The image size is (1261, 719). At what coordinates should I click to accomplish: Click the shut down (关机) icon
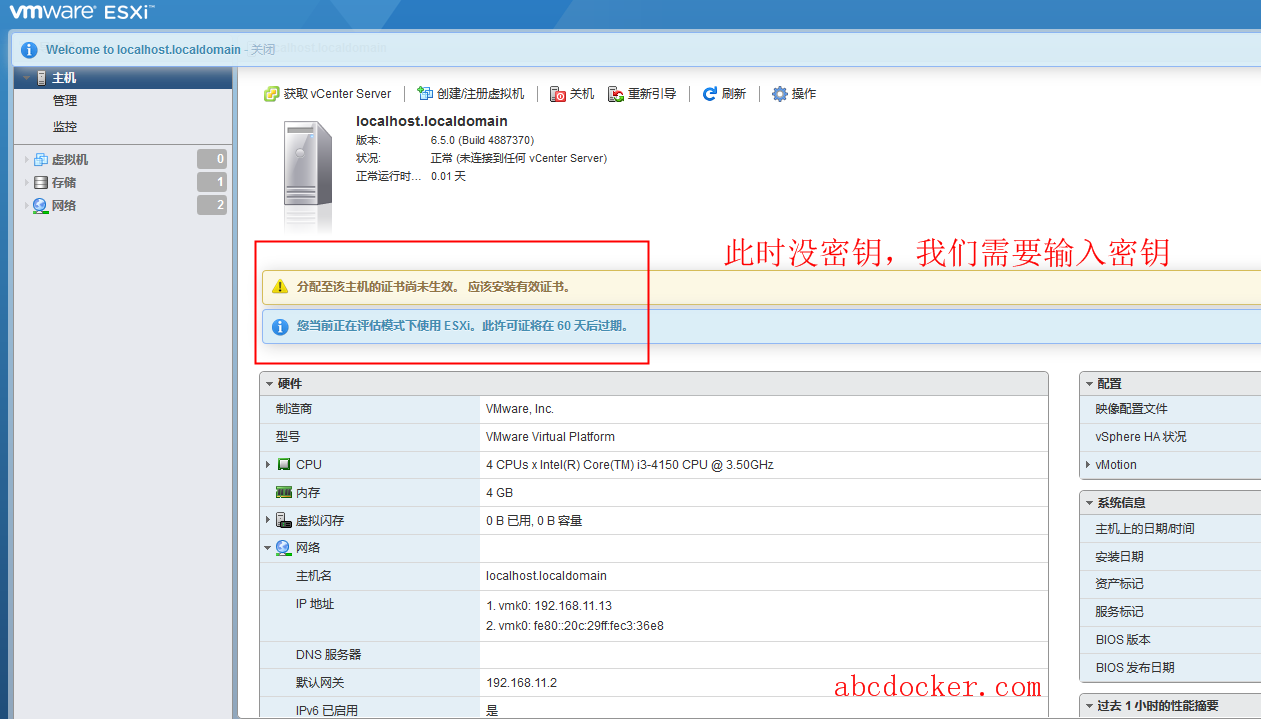[x=558, y=94]
